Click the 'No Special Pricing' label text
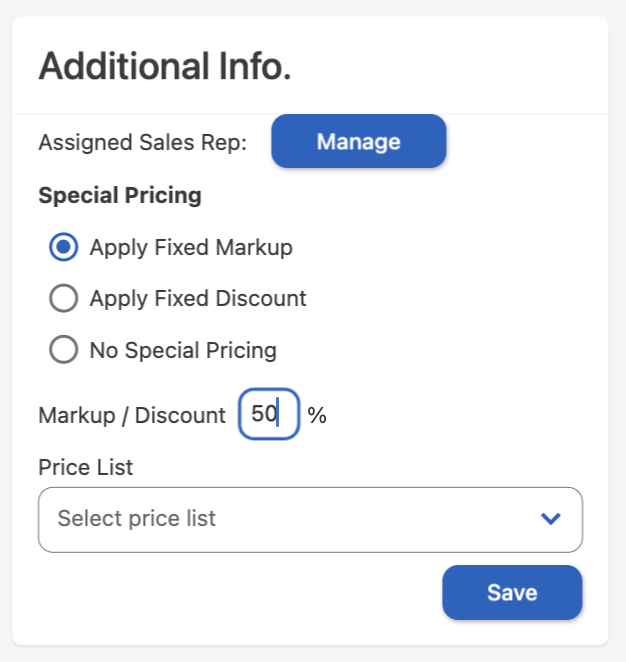This screenshot has width=626, height=662. [183, 350]
